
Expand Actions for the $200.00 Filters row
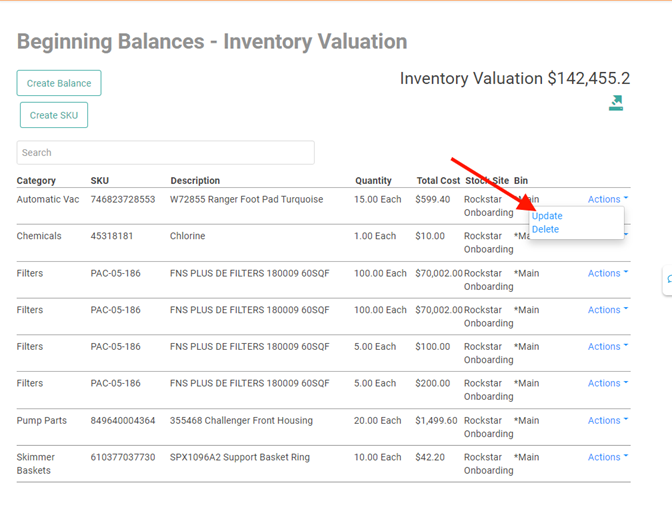click(x=607, y=384)
